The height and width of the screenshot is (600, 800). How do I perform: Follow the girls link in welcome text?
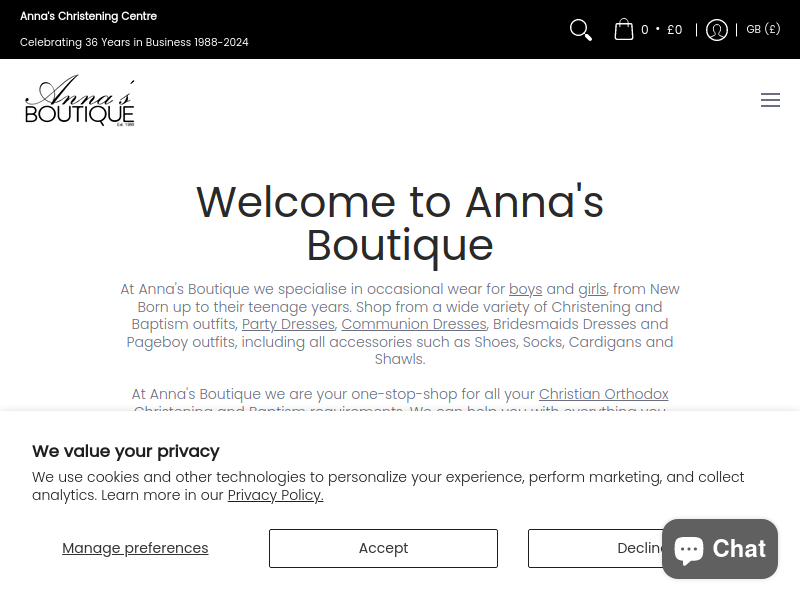(592, 289)
